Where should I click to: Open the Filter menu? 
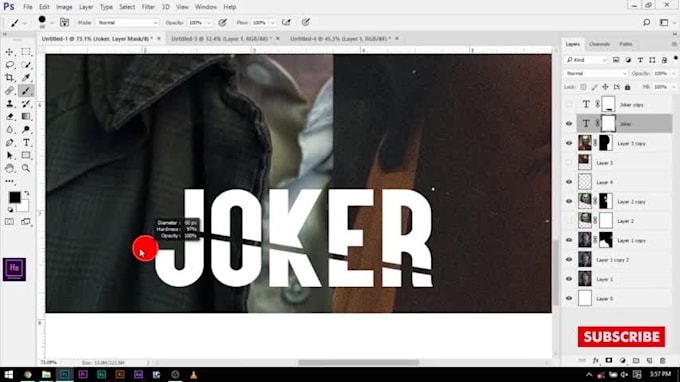[x=148, y=7]
